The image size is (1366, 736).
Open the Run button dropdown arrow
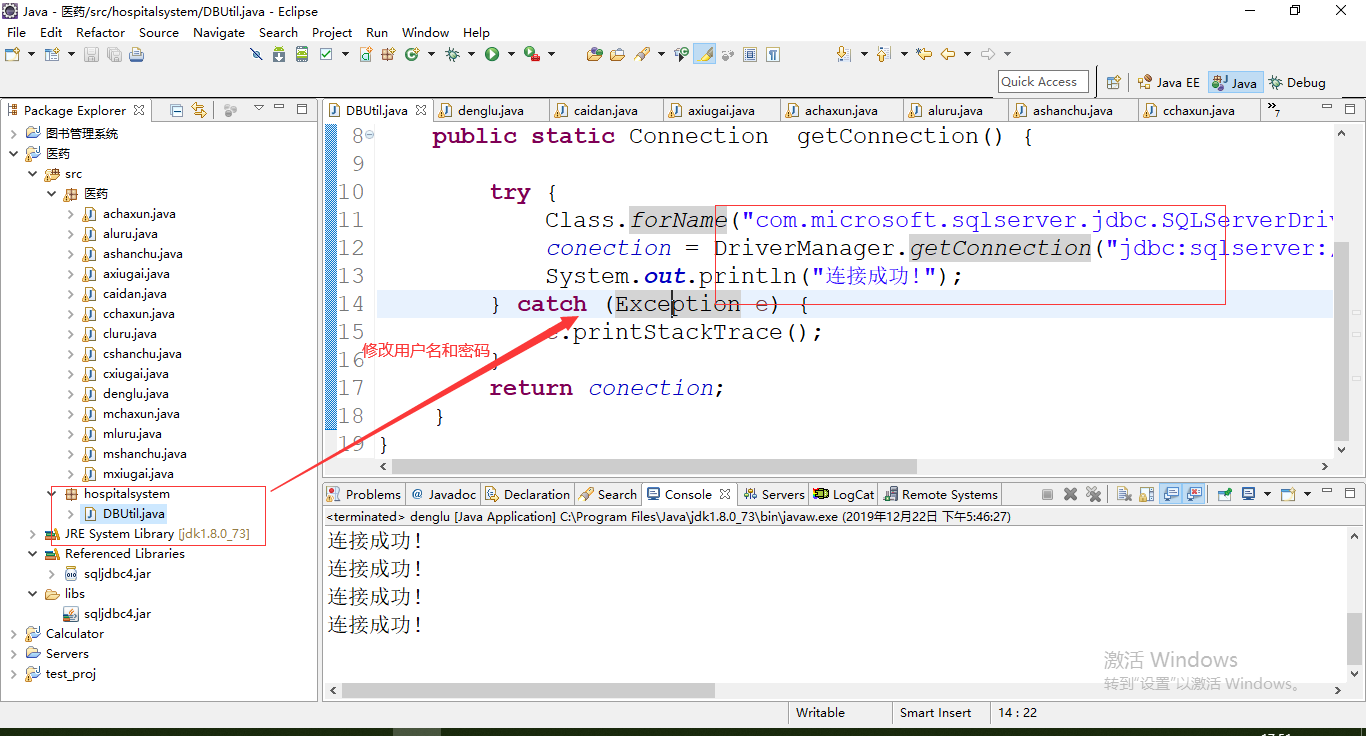pyautogui.click(x=511, y=54)
